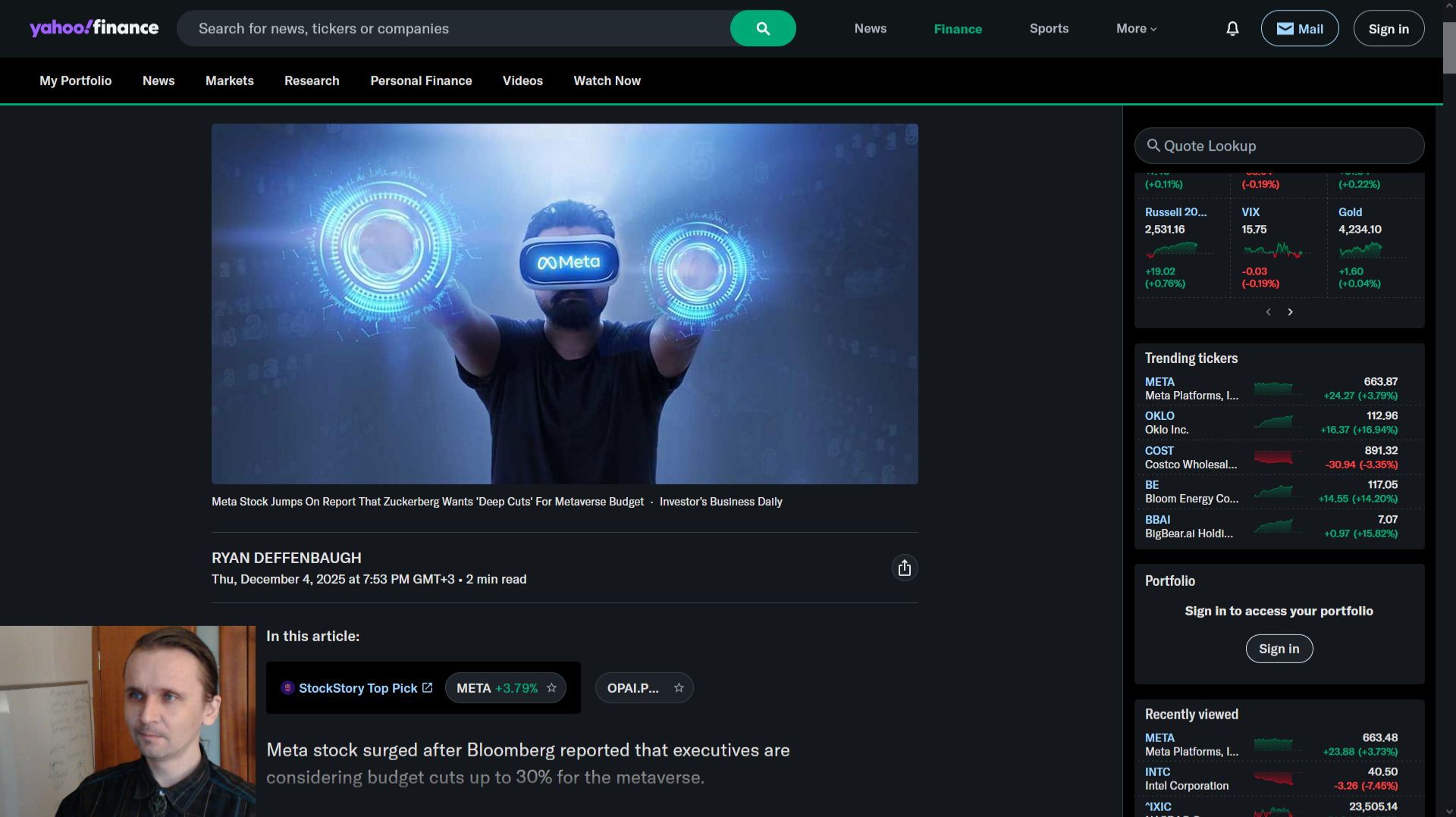Viewport: 1456px width, 817px height.
Task: Click the Recently viewed heading
Action: click(x=1191, y=715)
